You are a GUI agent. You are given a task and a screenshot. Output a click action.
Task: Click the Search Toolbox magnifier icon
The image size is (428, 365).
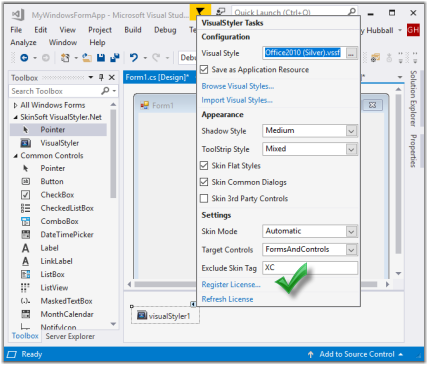pyautogui.click(x=105, y=91)
